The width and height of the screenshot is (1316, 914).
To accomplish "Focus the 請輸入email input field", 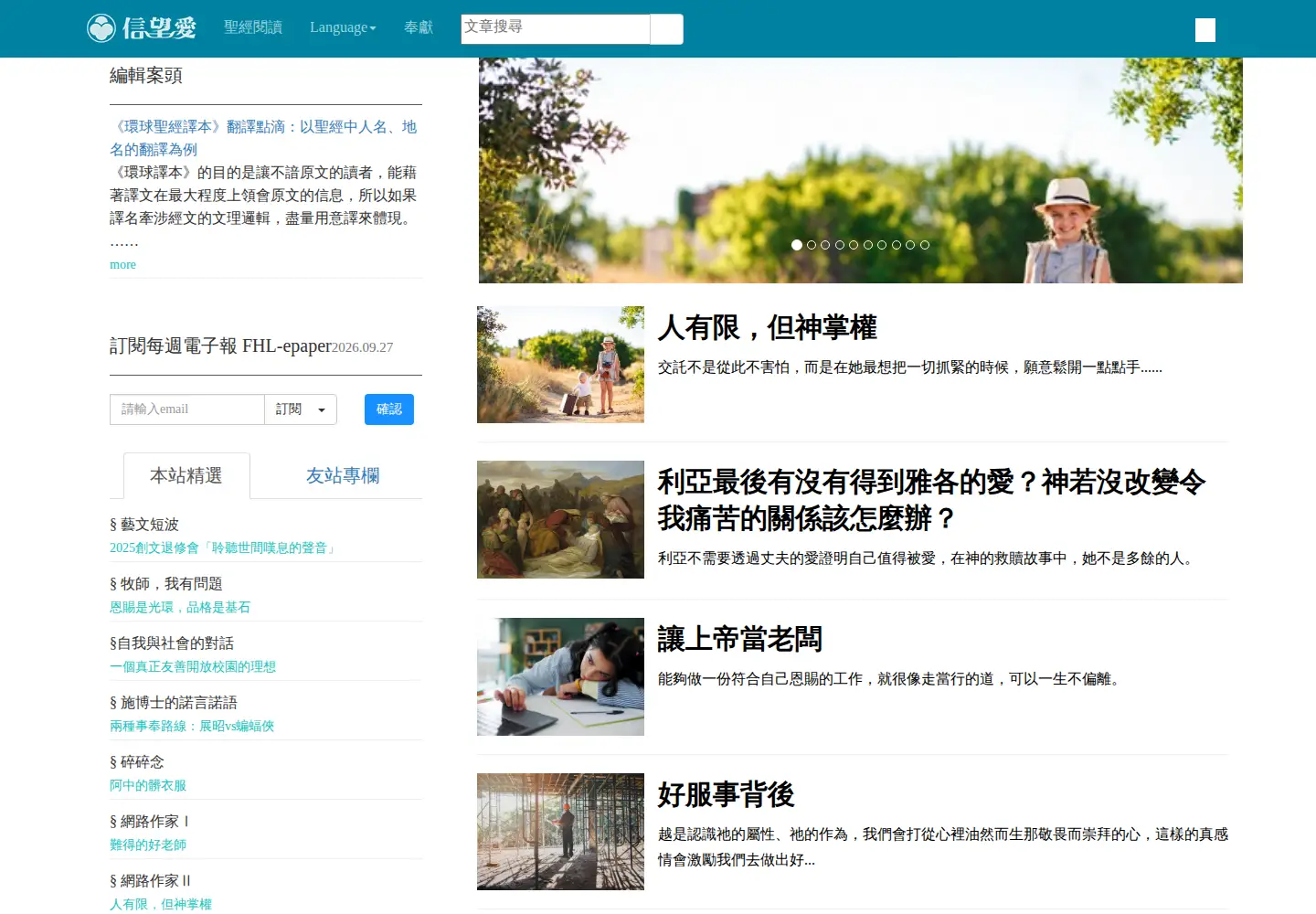I will point(187,409).
